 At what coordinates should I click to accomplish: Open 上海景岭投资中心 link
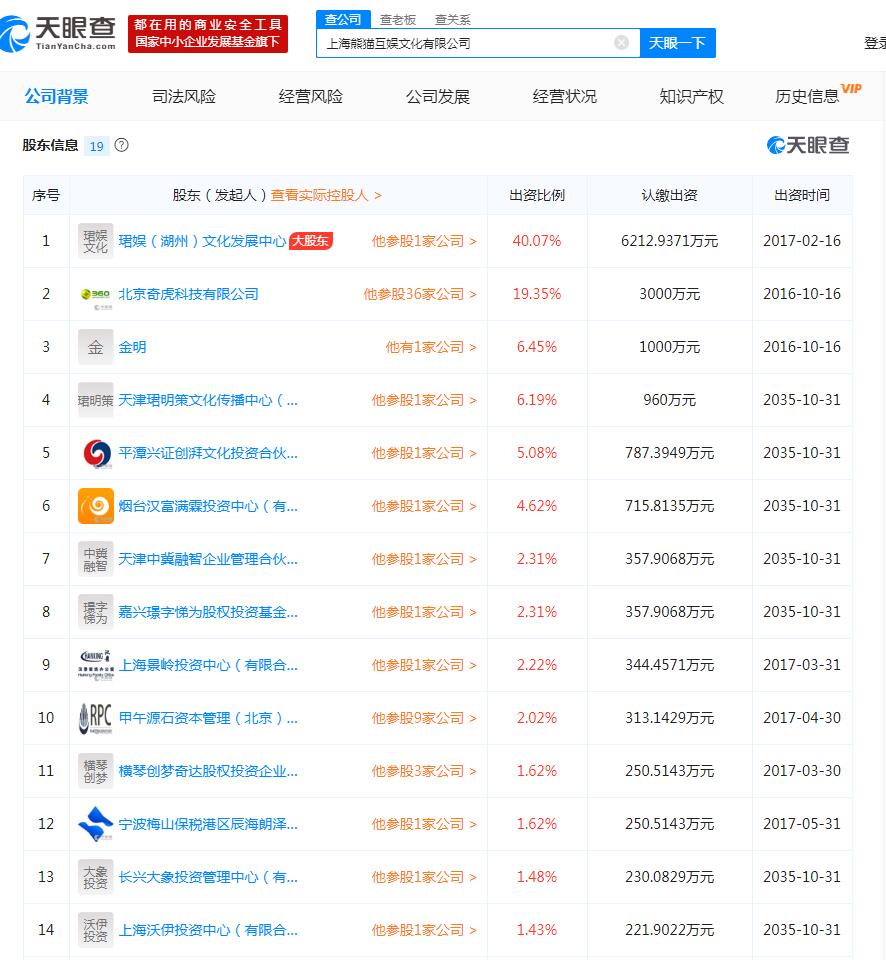coord(208,665)
